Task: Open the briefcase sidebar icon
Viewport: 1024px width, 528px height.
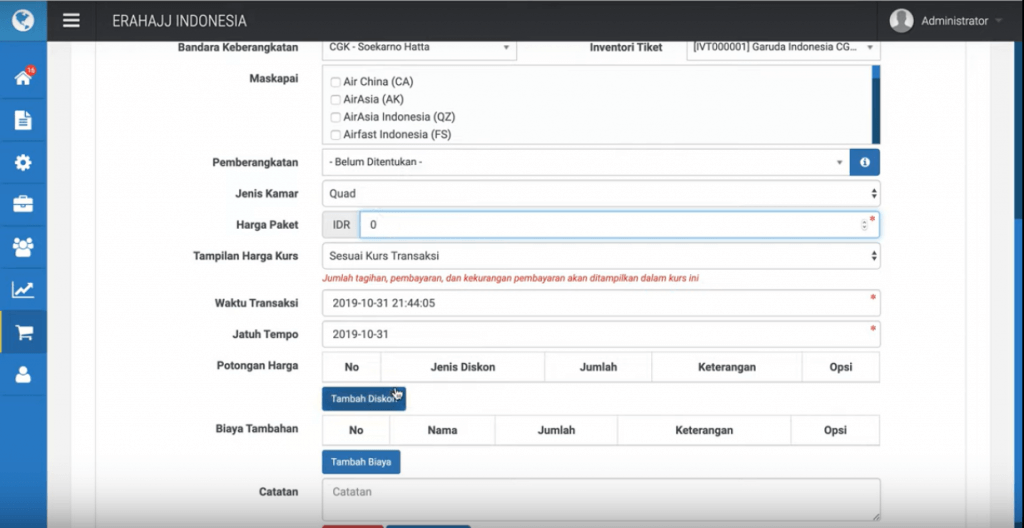Action: (23, 205)
